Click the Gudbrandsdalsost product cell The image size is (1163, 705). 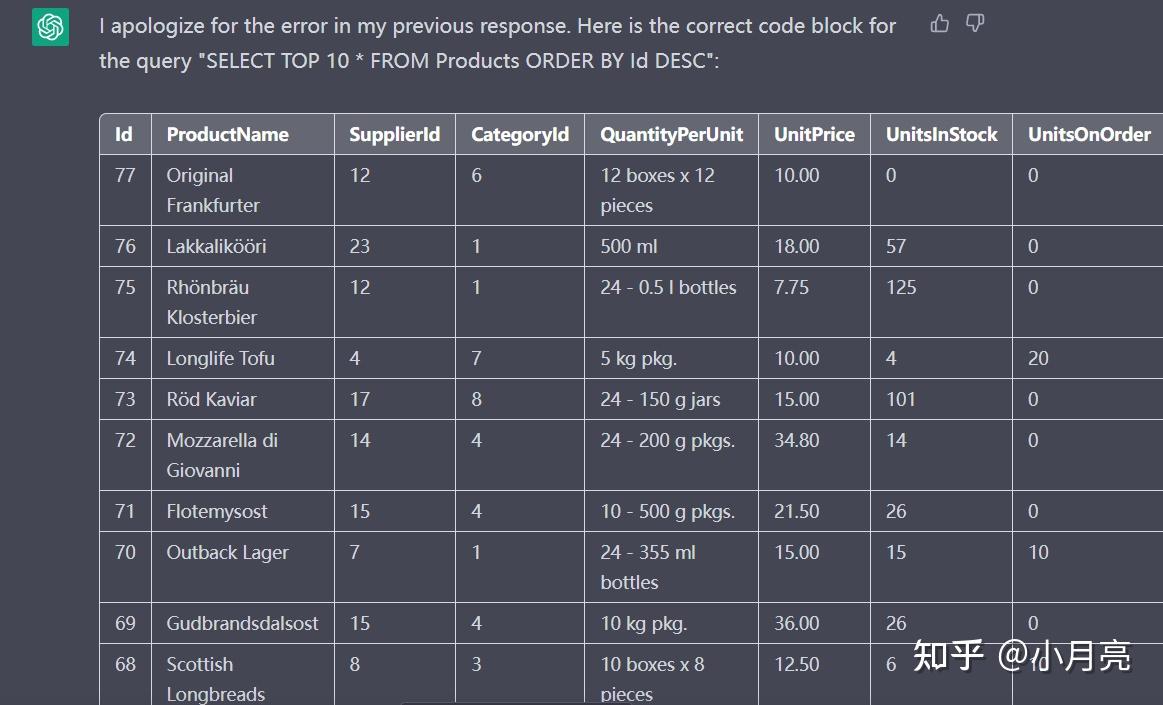[x=242, y=623]
